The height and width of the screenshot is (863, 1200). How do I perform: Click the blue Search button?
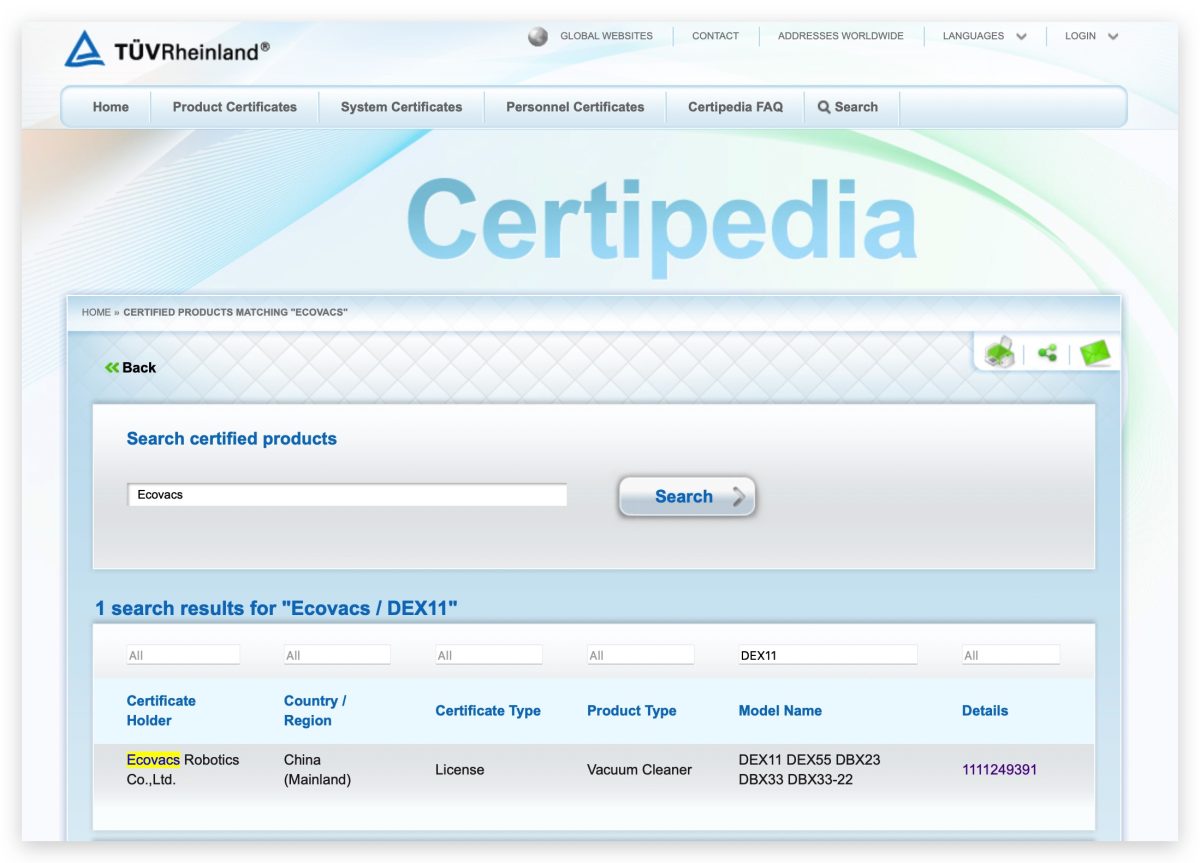coord(687,496)
